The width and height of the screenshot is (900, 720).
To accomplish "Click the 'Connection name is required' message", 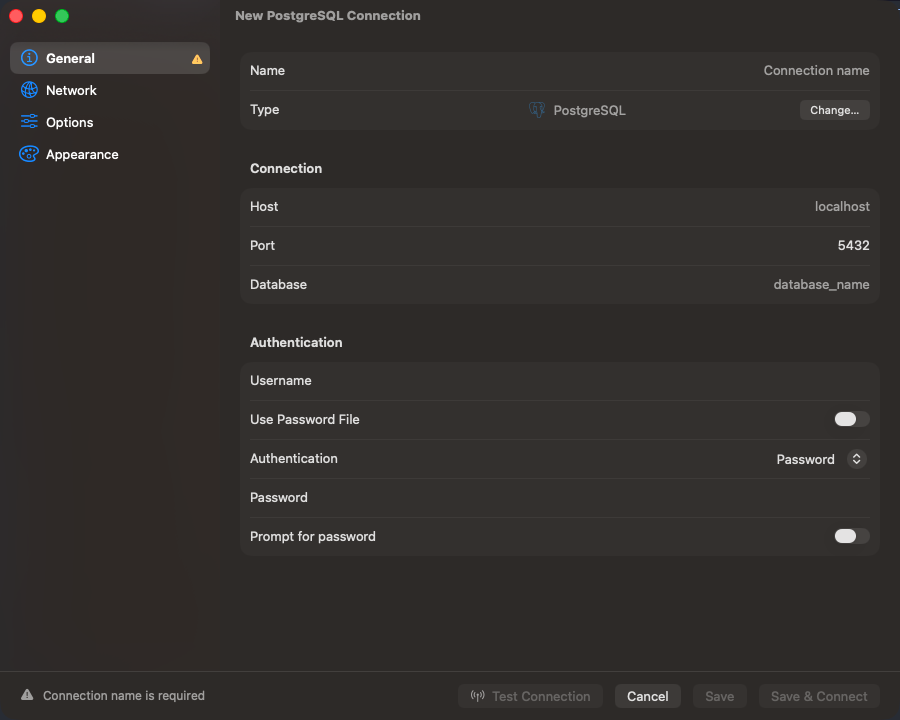I will [124, 695].
